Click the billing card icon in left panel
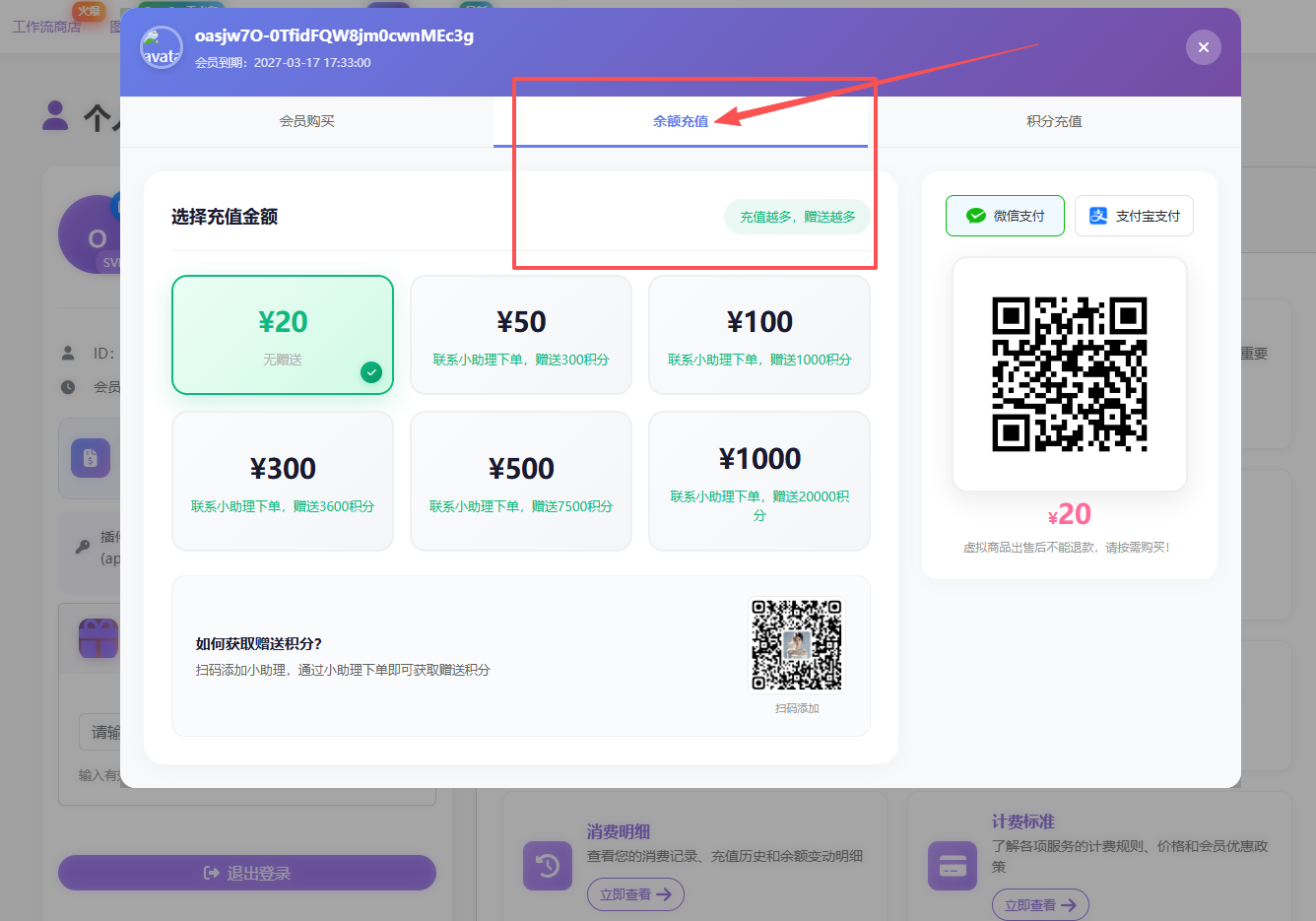 click(91, 459)
